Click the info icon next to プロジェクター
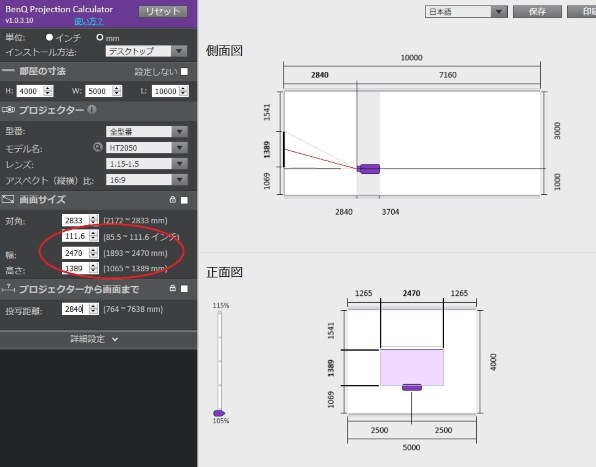Viewport: 596px width, 467px height. click(92, 109)
